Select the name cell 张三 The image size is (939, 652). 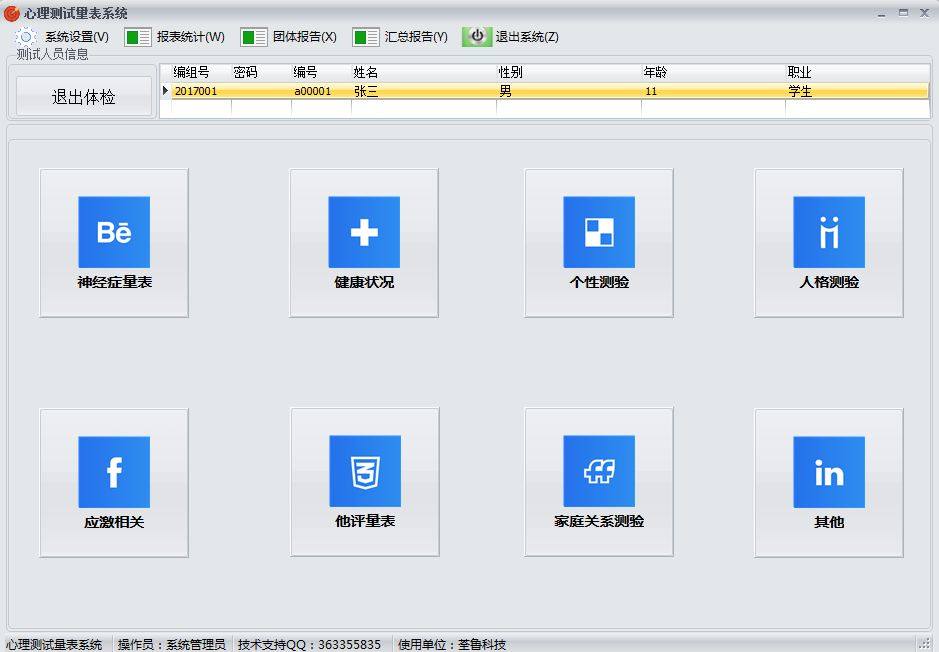click(x=424, y=91)
